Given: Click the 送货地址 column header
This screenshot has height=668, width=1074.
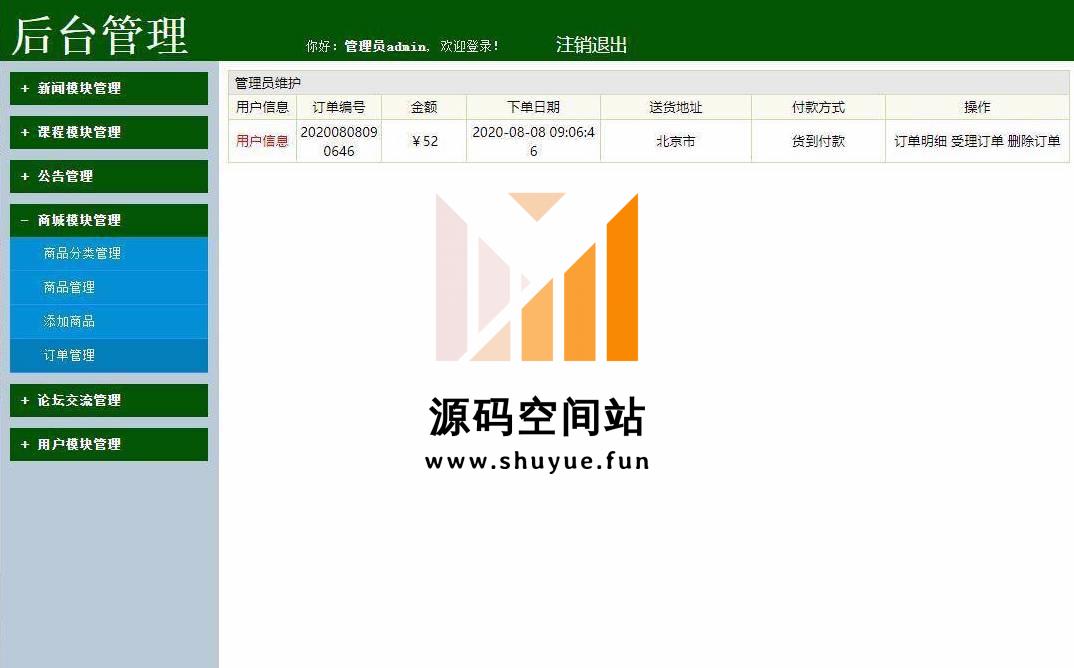Looking at the screenshot, I should (x=676, y=107).
